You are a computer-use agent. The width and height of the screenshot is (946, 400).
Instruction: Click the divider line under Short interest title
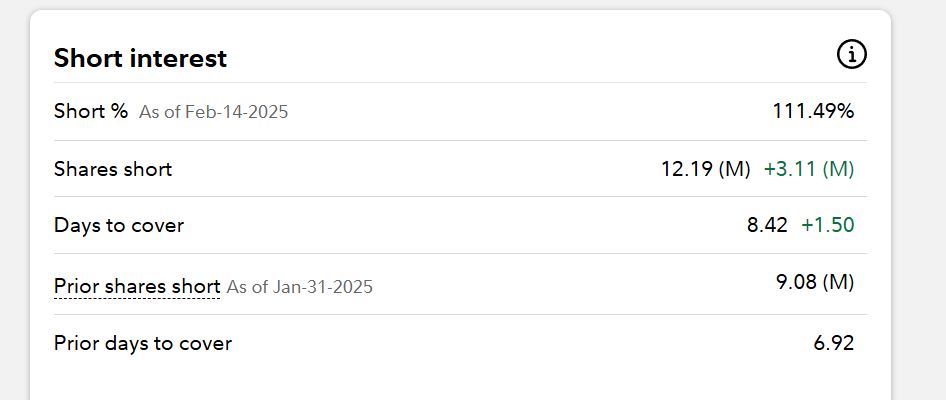[460, 82]
